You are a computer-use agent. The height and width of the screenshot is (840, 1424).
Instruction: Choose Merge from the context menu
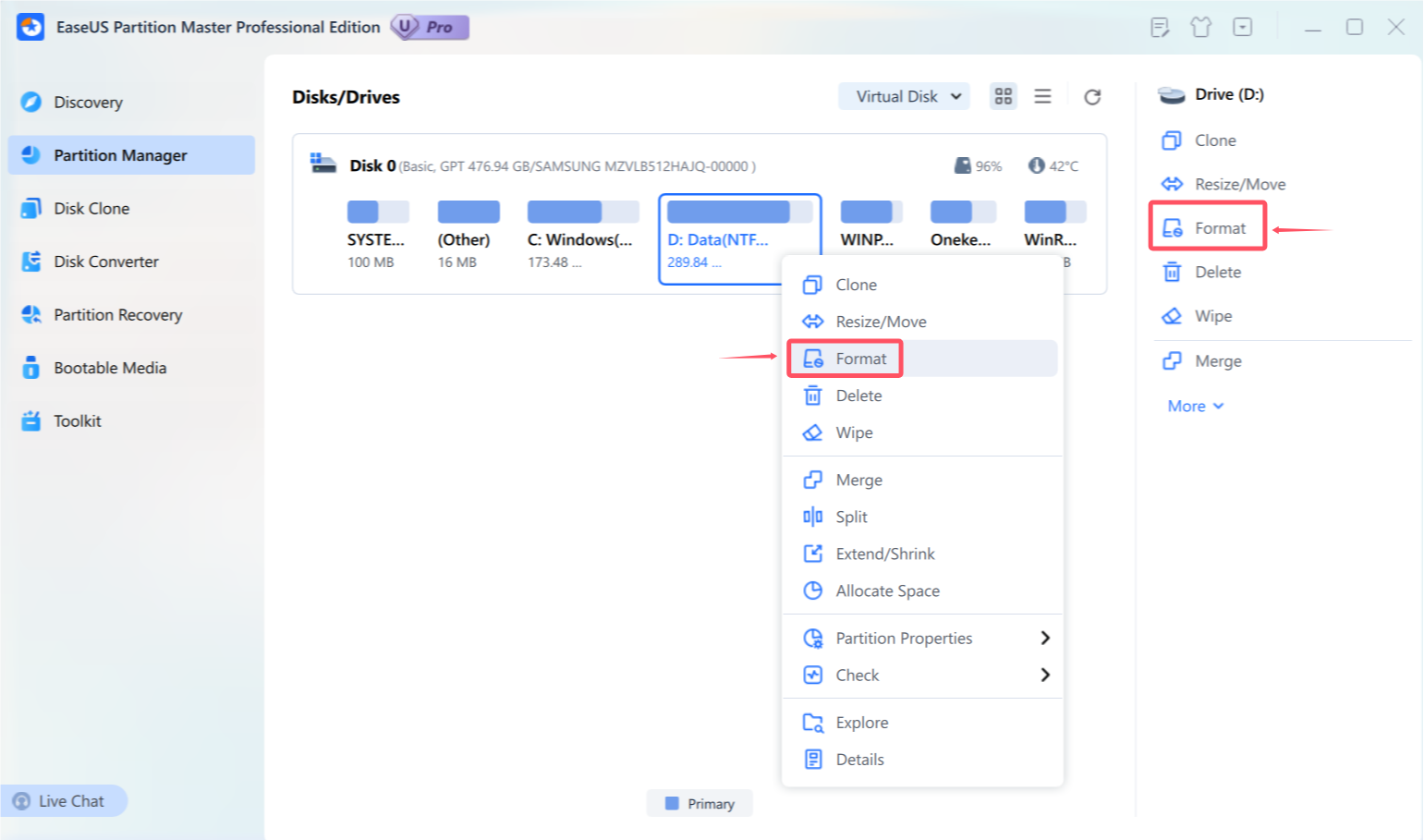(922, 480)
